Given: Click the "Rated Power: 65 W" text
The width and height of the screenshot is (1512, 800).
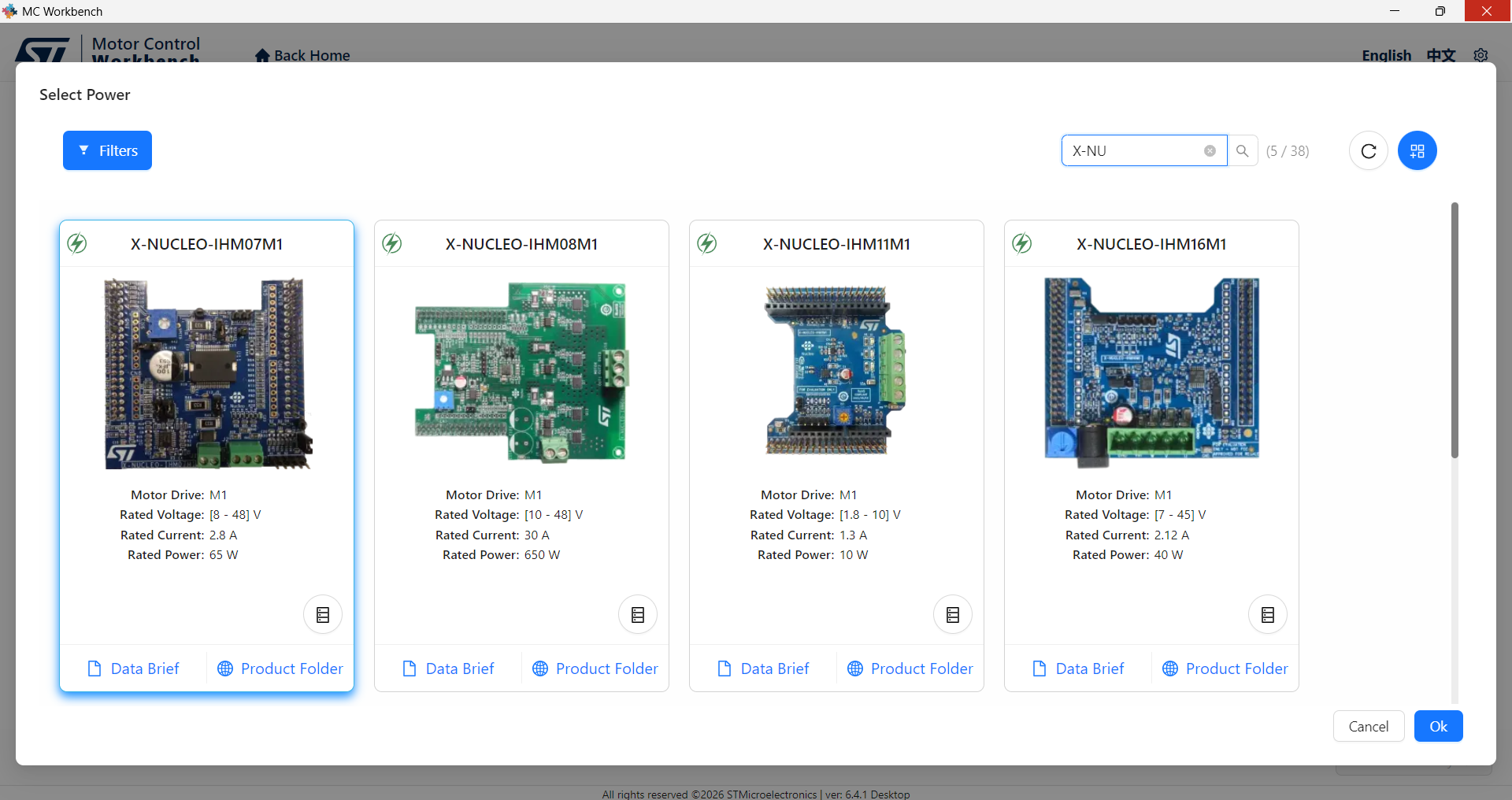Looking at the screenshot, I should tap(183, 555).
